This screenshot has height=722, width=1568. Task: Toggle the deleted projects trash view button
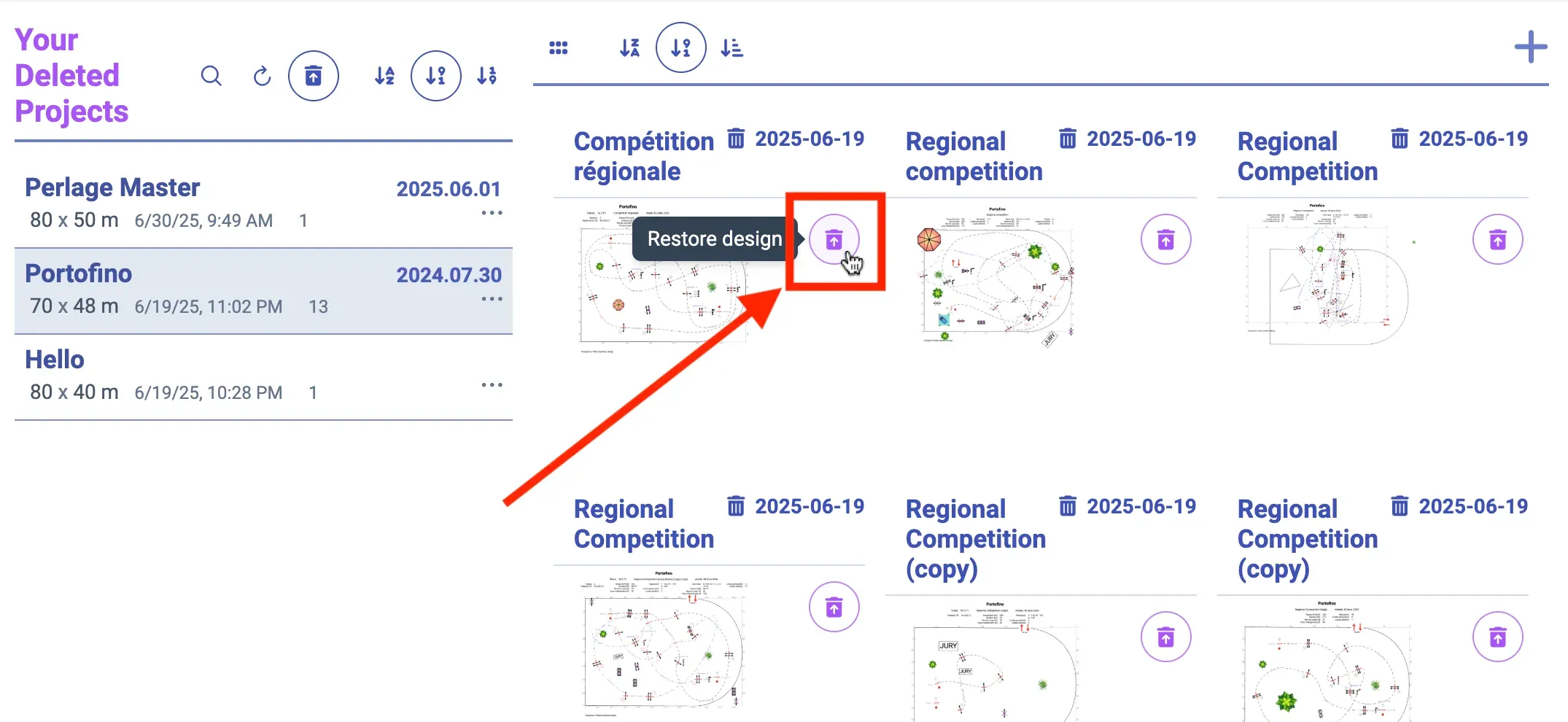click(x=313, y=76)
